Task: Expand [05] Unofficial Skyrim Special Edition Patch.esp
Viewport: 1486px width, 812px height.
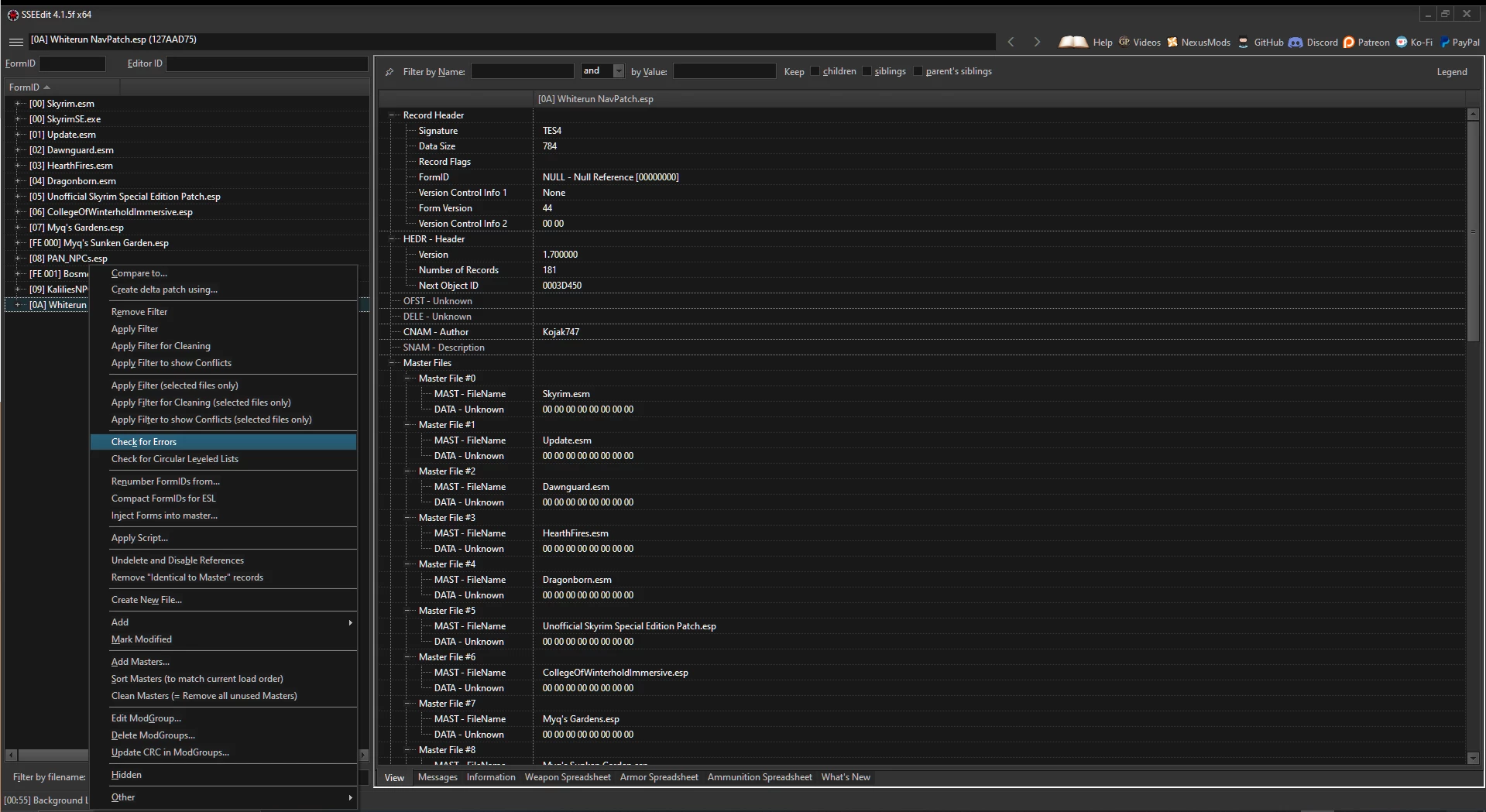Action: (x=18, y=196)
